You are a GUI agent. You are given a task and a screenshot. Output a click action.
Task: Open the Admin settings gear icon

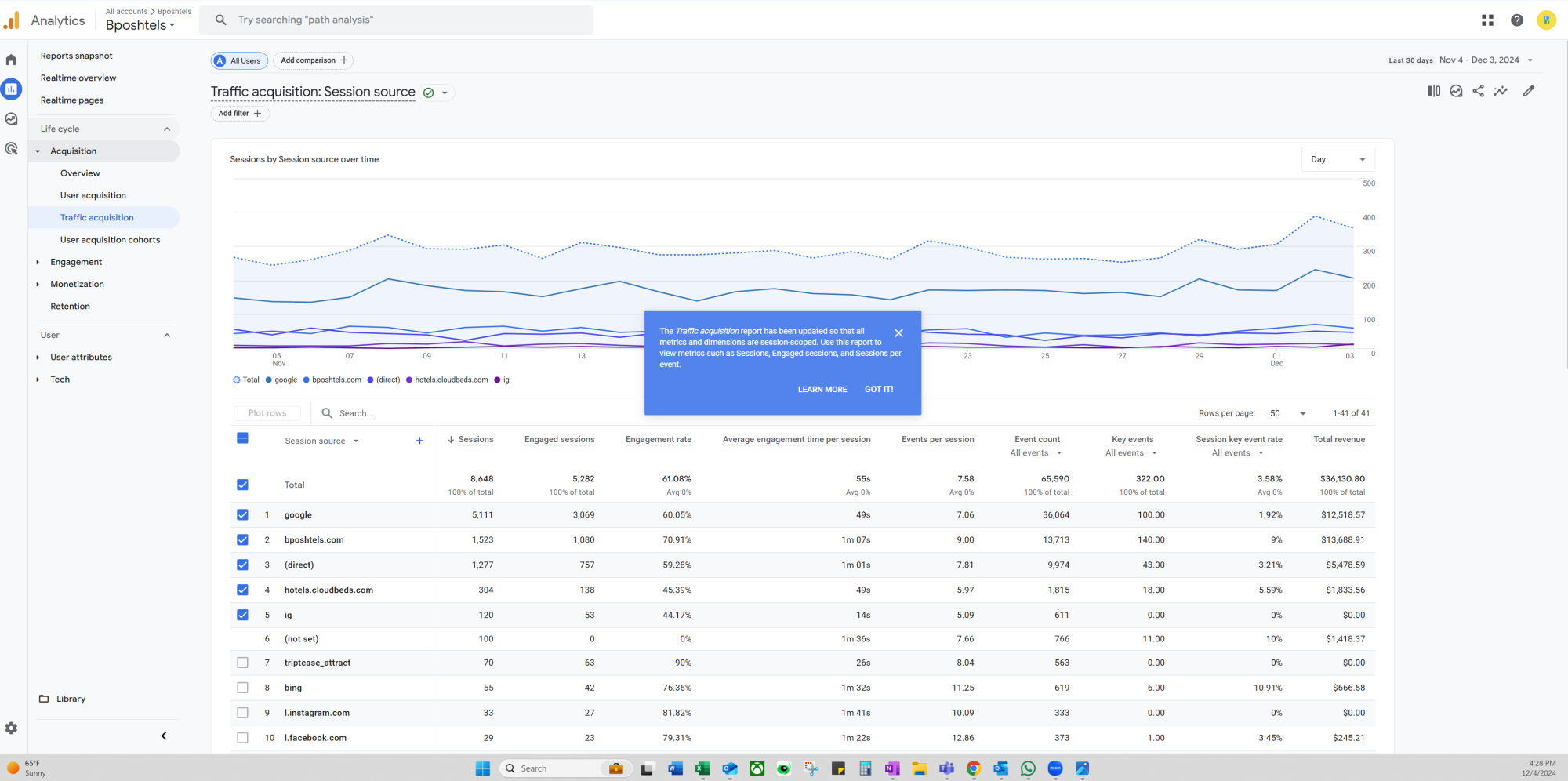click(x=11, y=728)
